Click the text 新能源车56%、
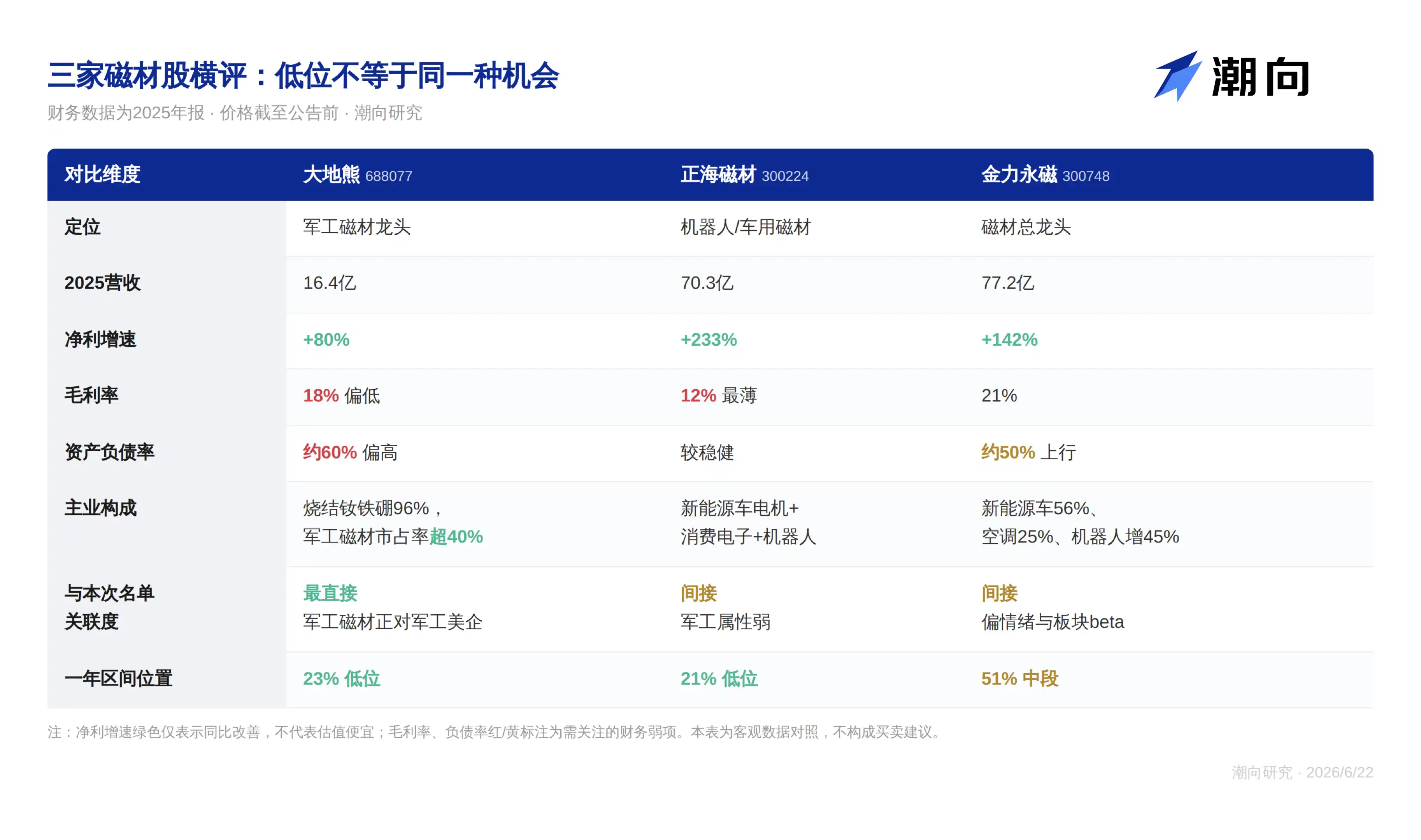This screenshot has height=840, width=1421. pos(1039,508)
